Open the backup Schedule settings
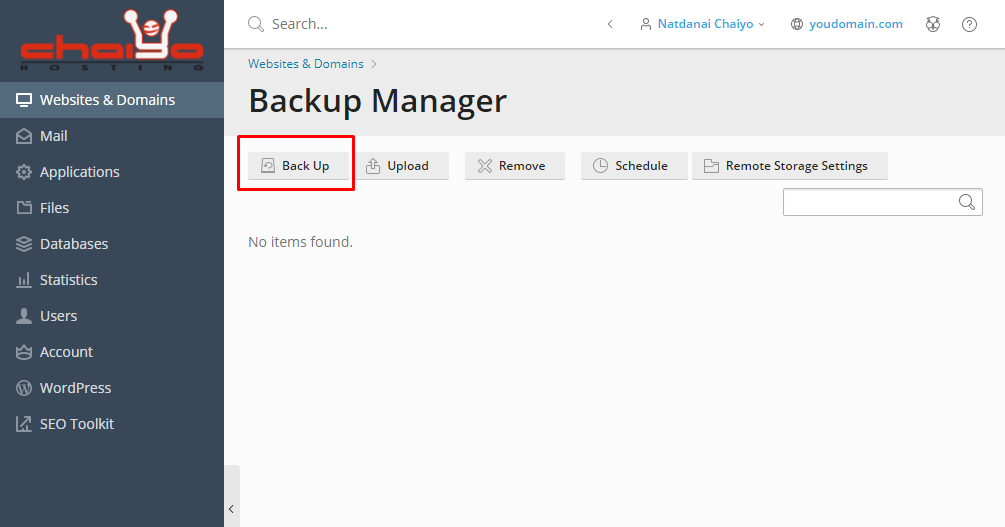The height and width of the screenshot is (527, 1005). tap(634, 165)
